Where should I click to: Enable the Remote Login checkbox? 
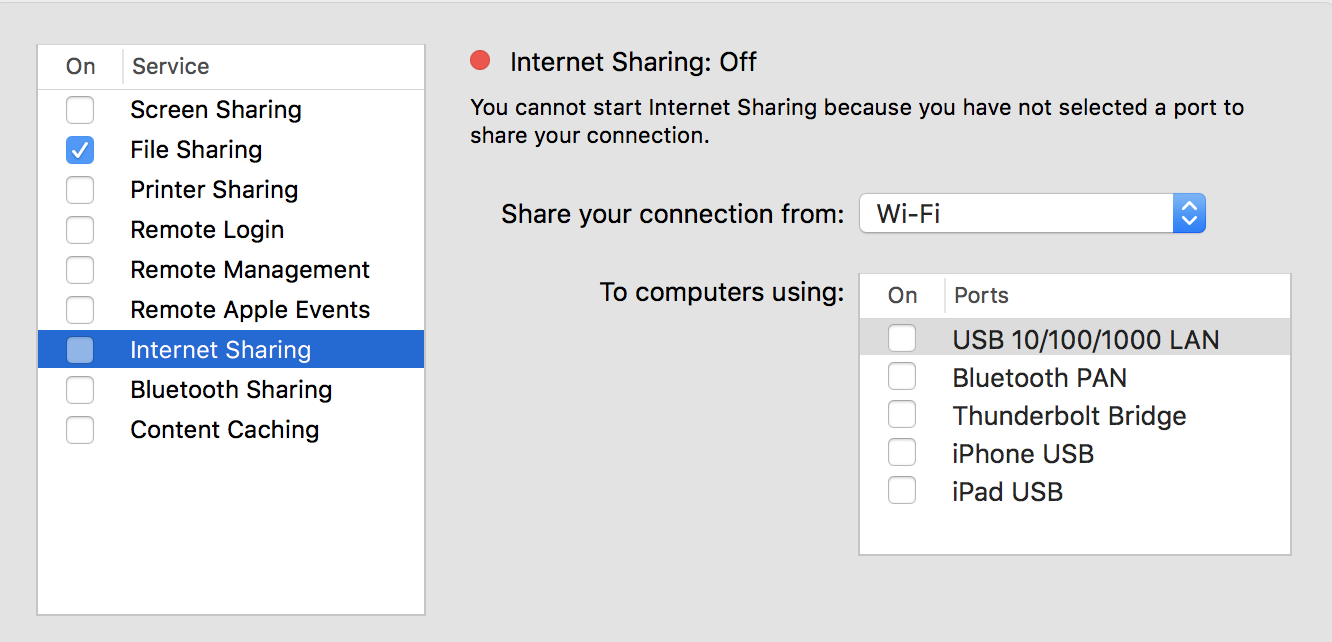point(80,230)
